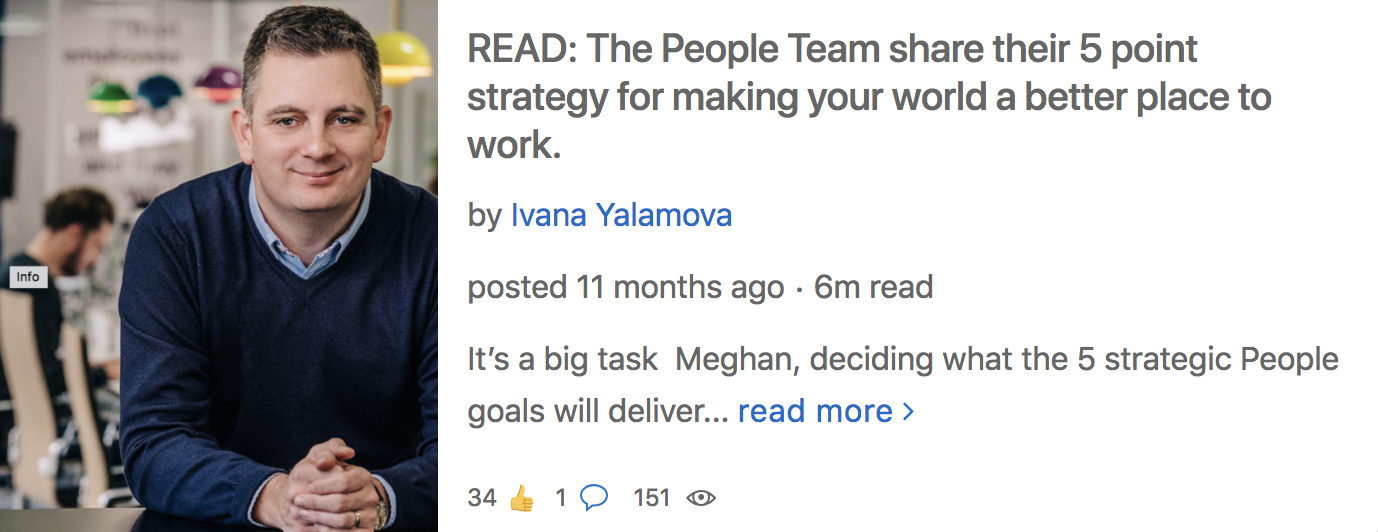Click the "6m read" reading time label
1378x532 pixels.
point(873,288)
